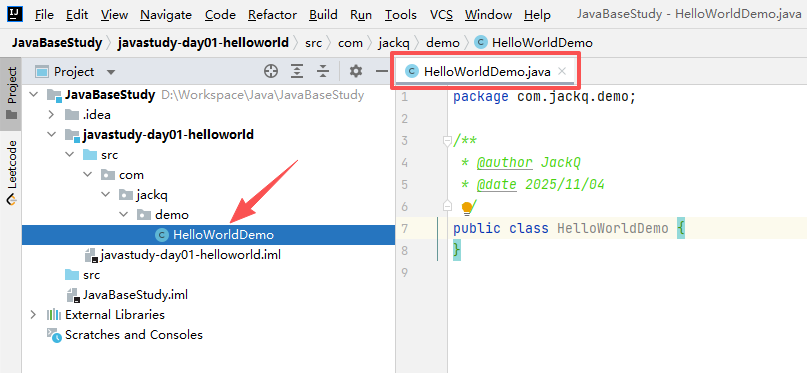The height and width of the screenshot is (373, 807).
Task: Toggle the Project tool window sidebar button
Action: (x=11, y=94)
